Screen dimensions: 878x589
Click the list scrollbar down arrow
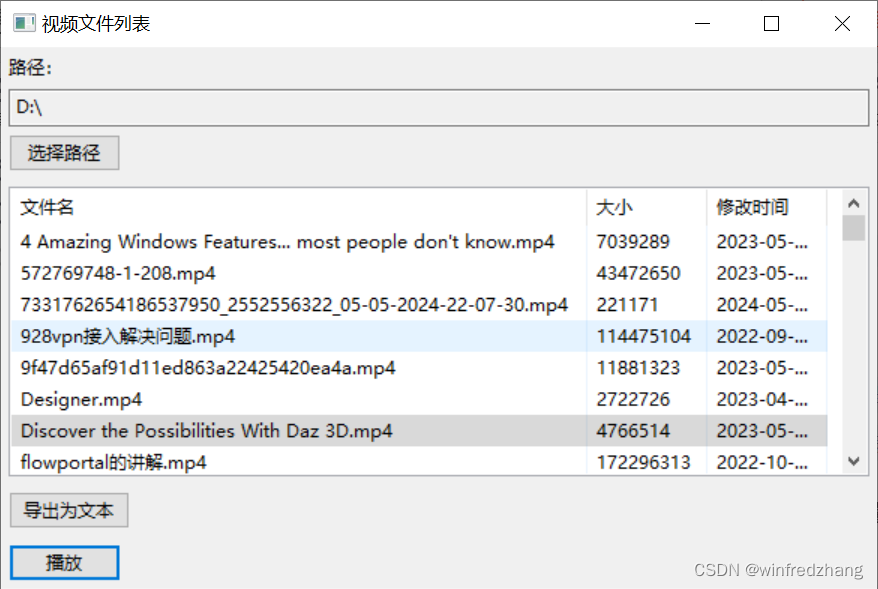coord(853,461)
